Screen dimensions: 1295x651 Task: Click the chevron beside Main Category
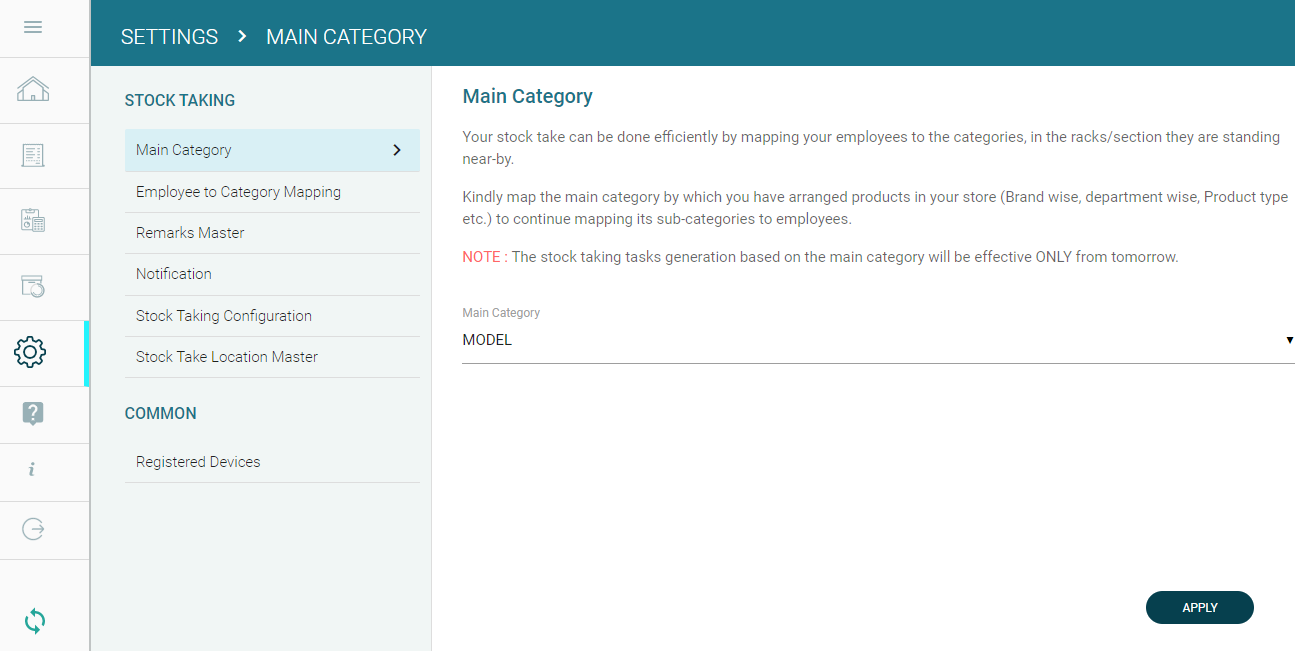pyautogui.click(x=397, y=150)
